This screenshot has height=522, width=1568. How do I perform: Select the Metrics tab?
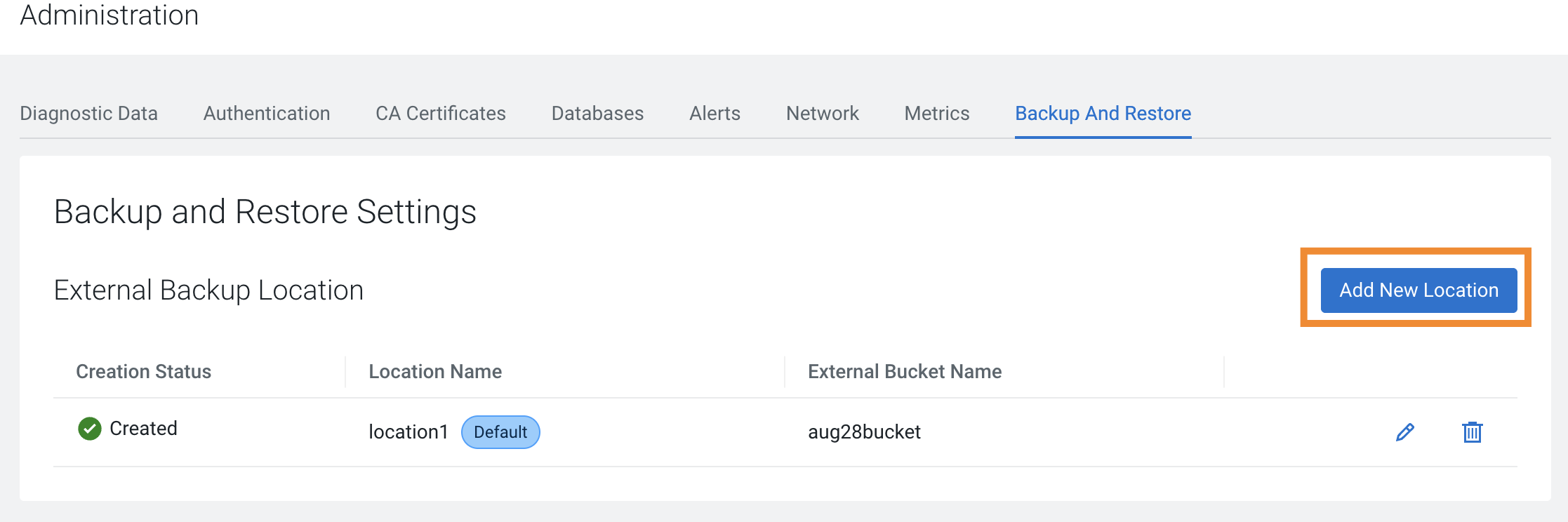tap(936, 113)
